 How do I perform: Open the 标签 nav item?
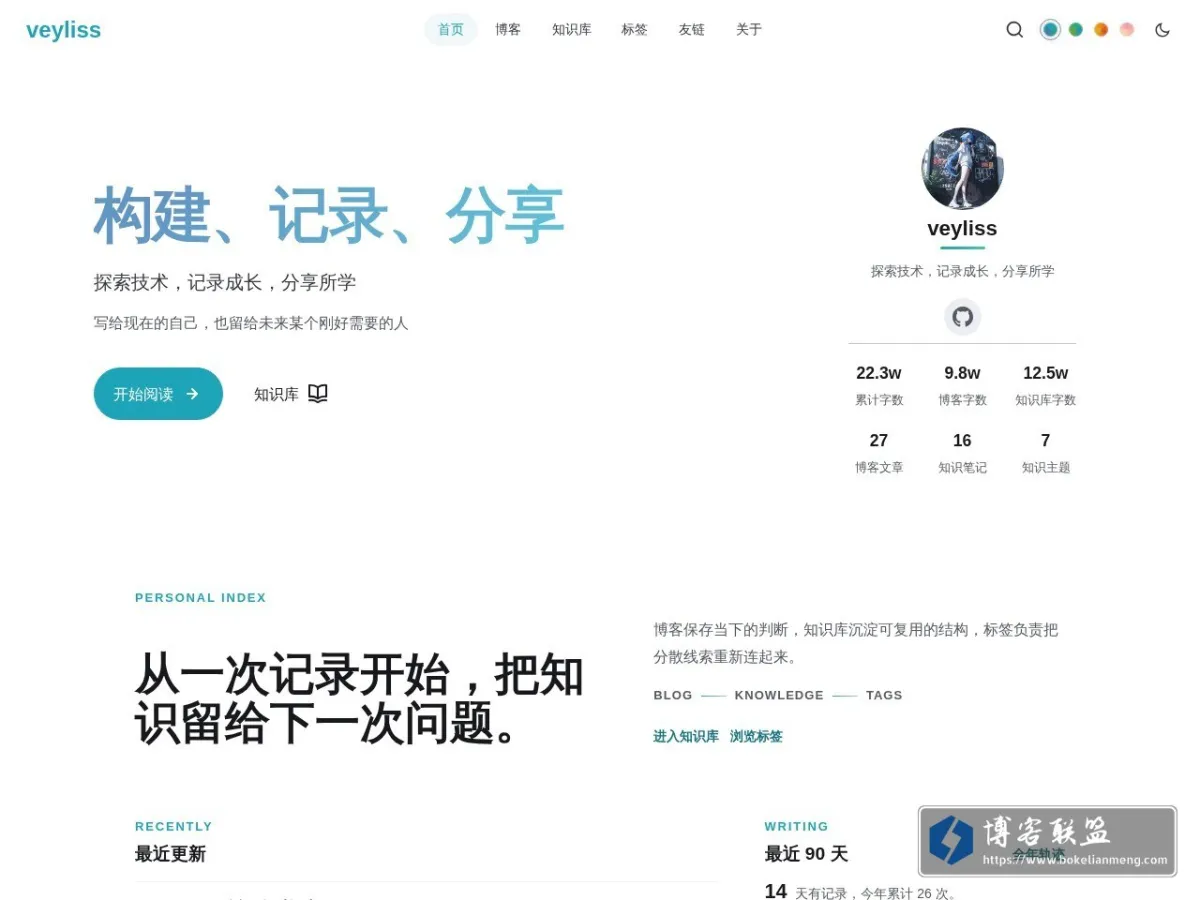click(x=635, y=30)
